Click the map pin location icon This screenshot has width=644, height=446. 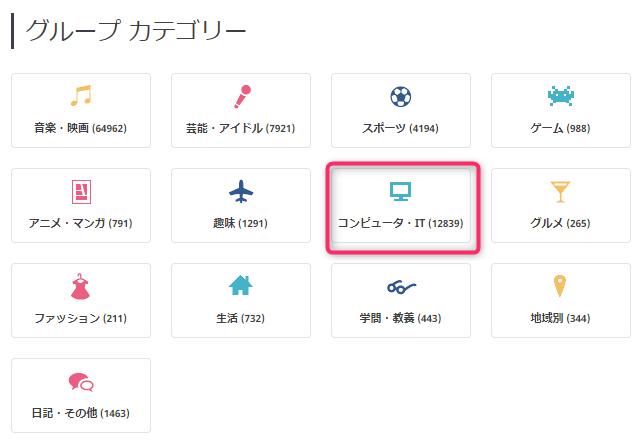[560, 286]
